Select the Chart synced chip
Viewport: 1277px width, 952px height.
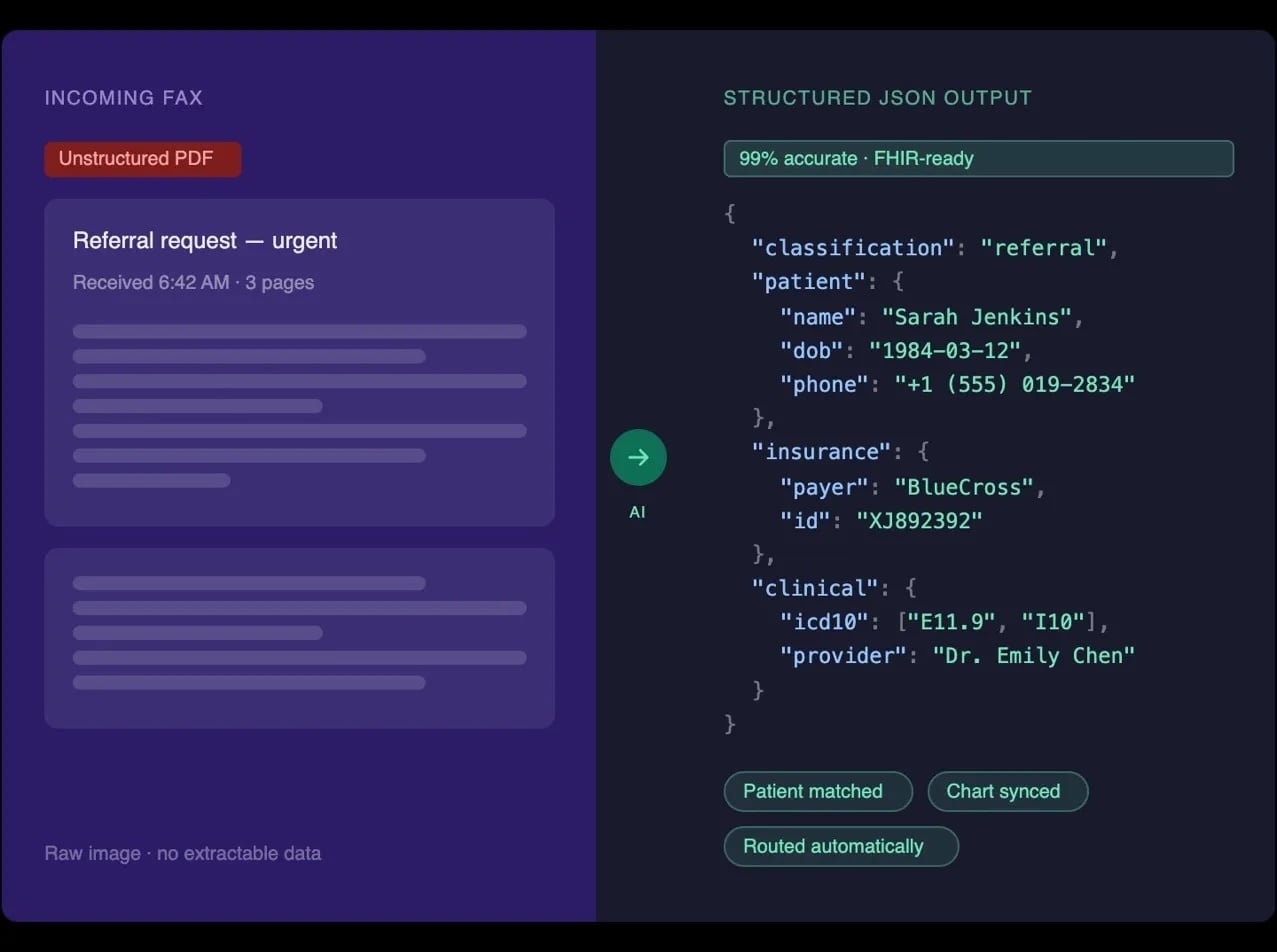coord(1008,791)
